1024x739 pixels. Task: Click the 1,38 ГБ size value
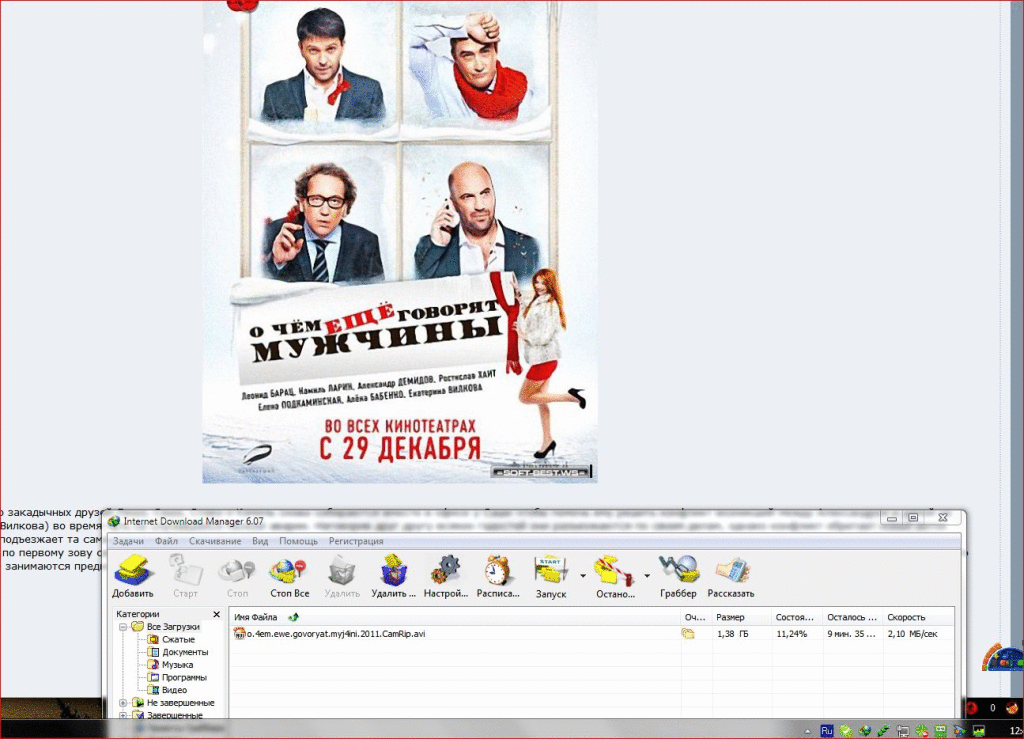coord(733,634)
